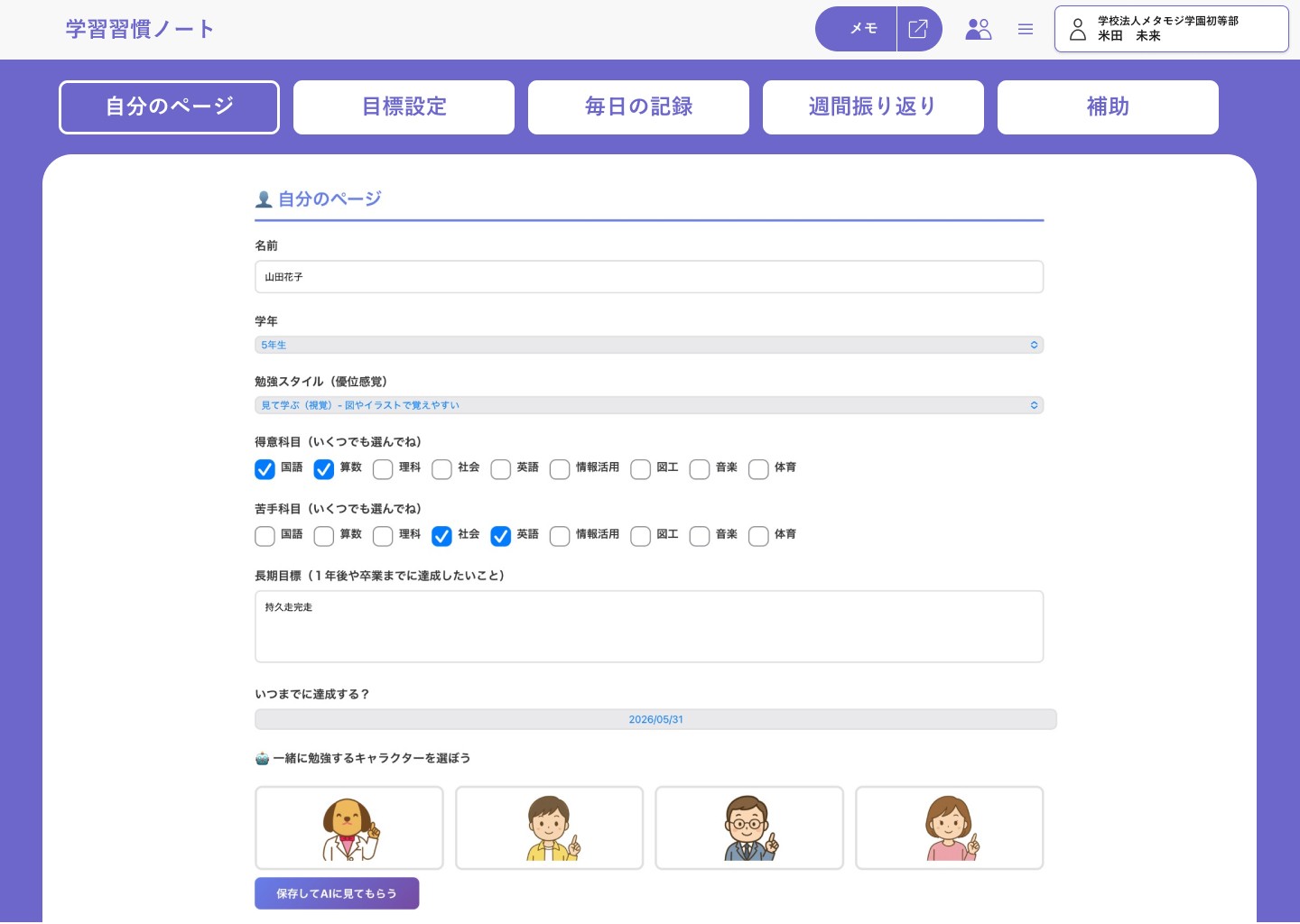Image resolution: width=1300 pixels, height=924 pixels.
Task: Go to the 週間振り返り tab
Action: 873,107
